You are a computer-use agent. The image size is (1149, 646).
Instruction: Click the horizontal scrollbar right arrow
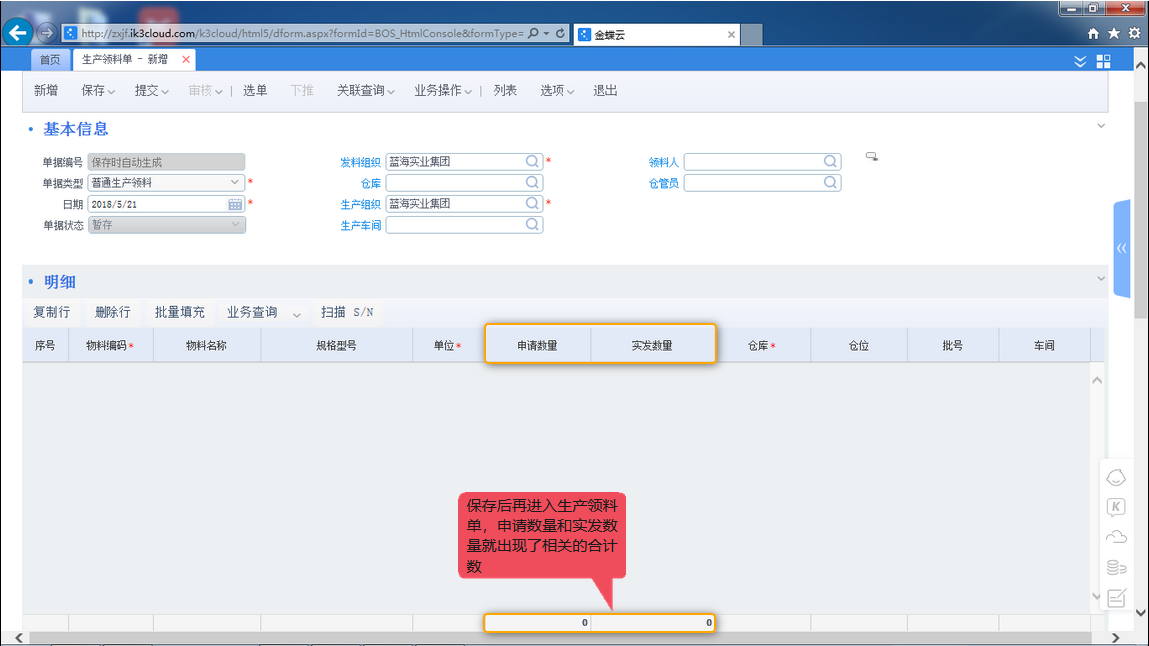1115,638
